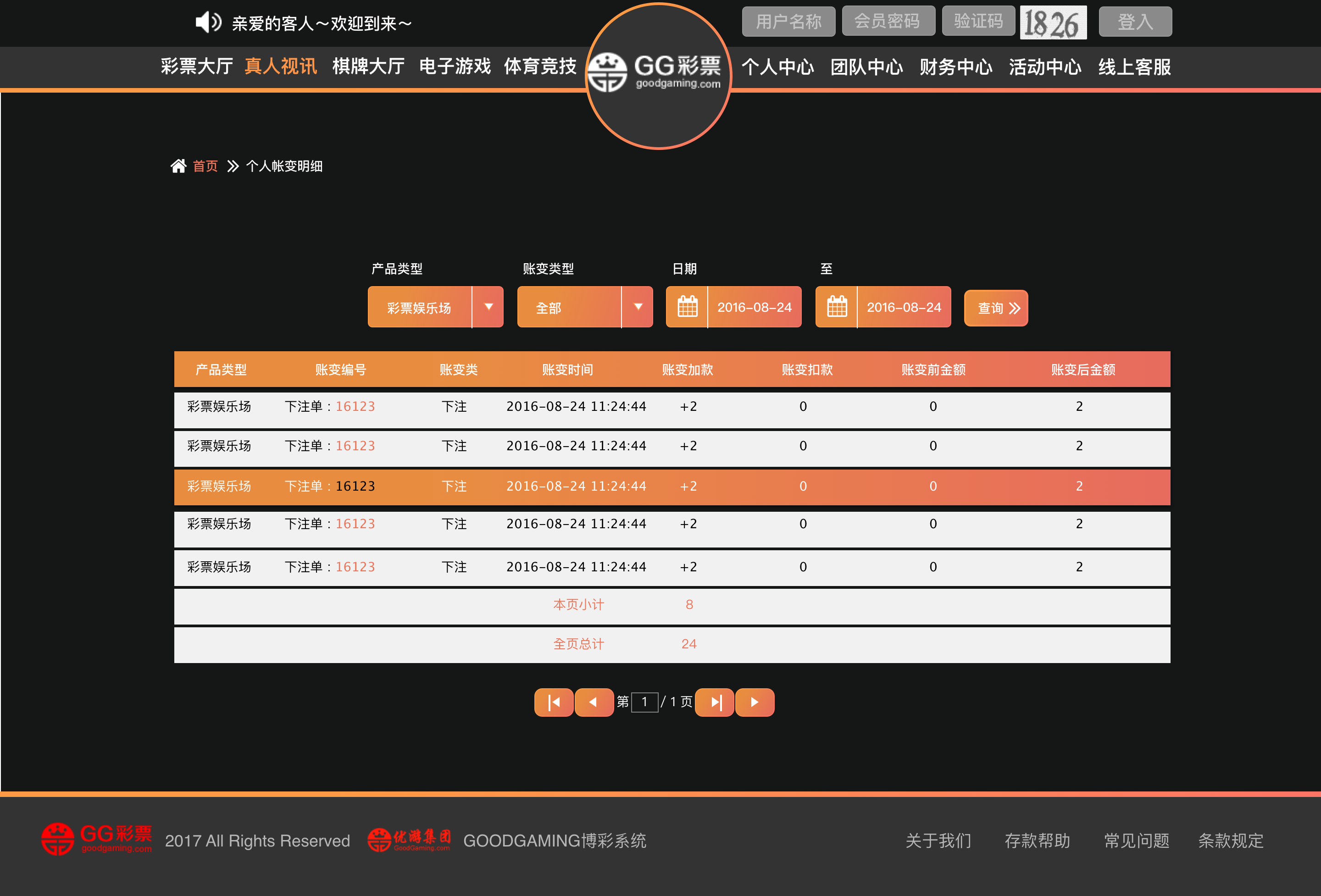Click the speaker announcement icon
1321x896 pixels.
[x=207, y=23]
